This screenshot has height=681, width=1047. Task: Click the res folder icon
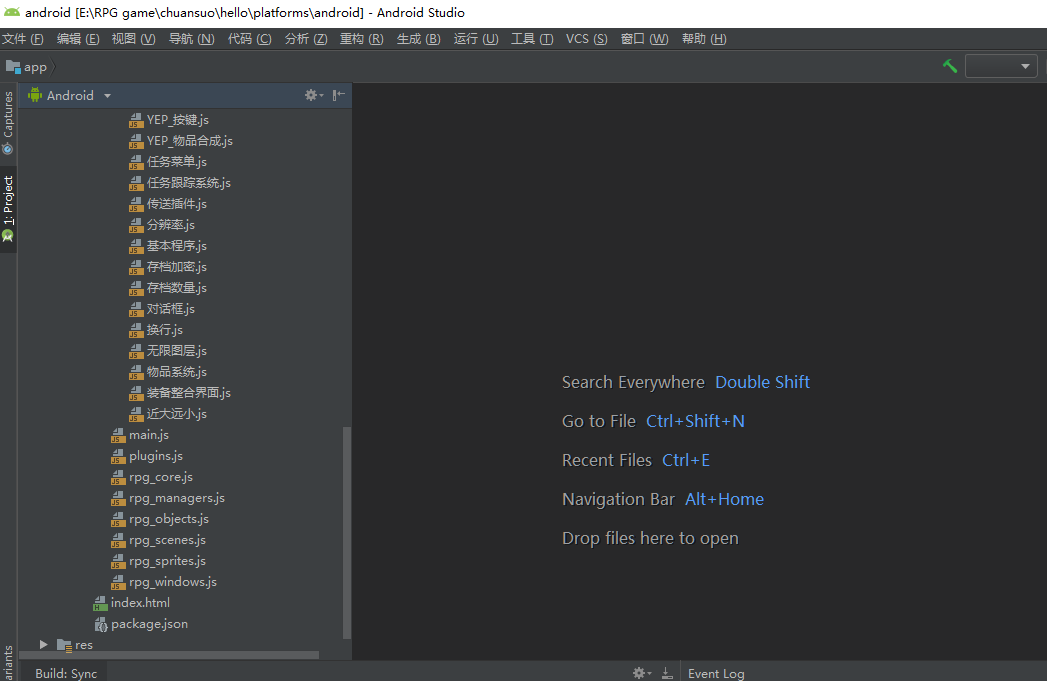(x=64, y=645)
